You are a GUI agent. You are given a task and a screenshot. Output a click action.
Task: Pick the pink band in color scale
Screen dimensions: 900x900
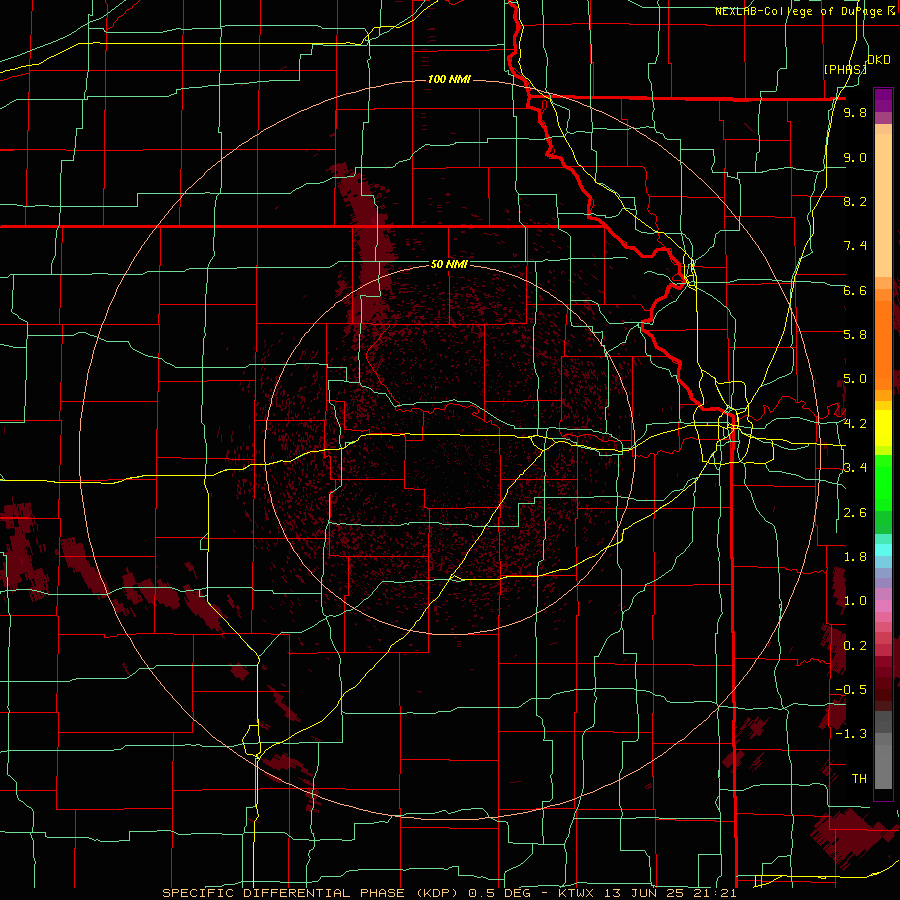point(883,606)
